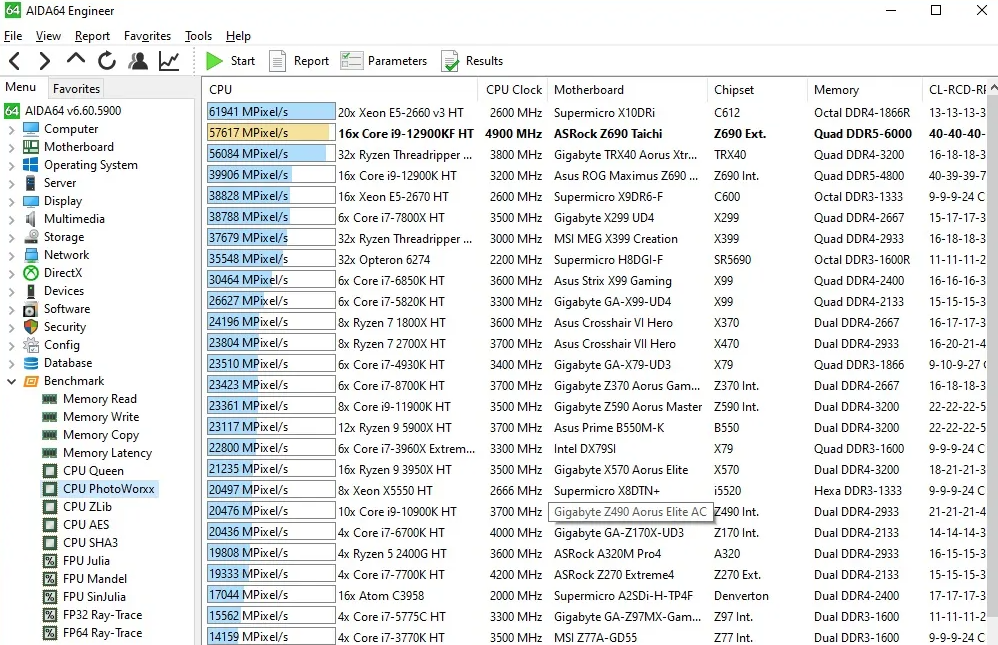Open the Tools menu
Screen dimensions: 998x645
pos(198,36)
